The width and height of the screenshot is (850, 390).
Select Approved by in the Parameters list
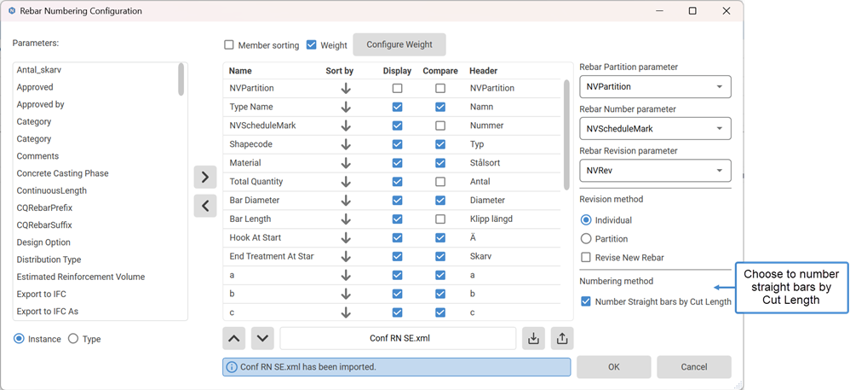click(x=40, y=104)
